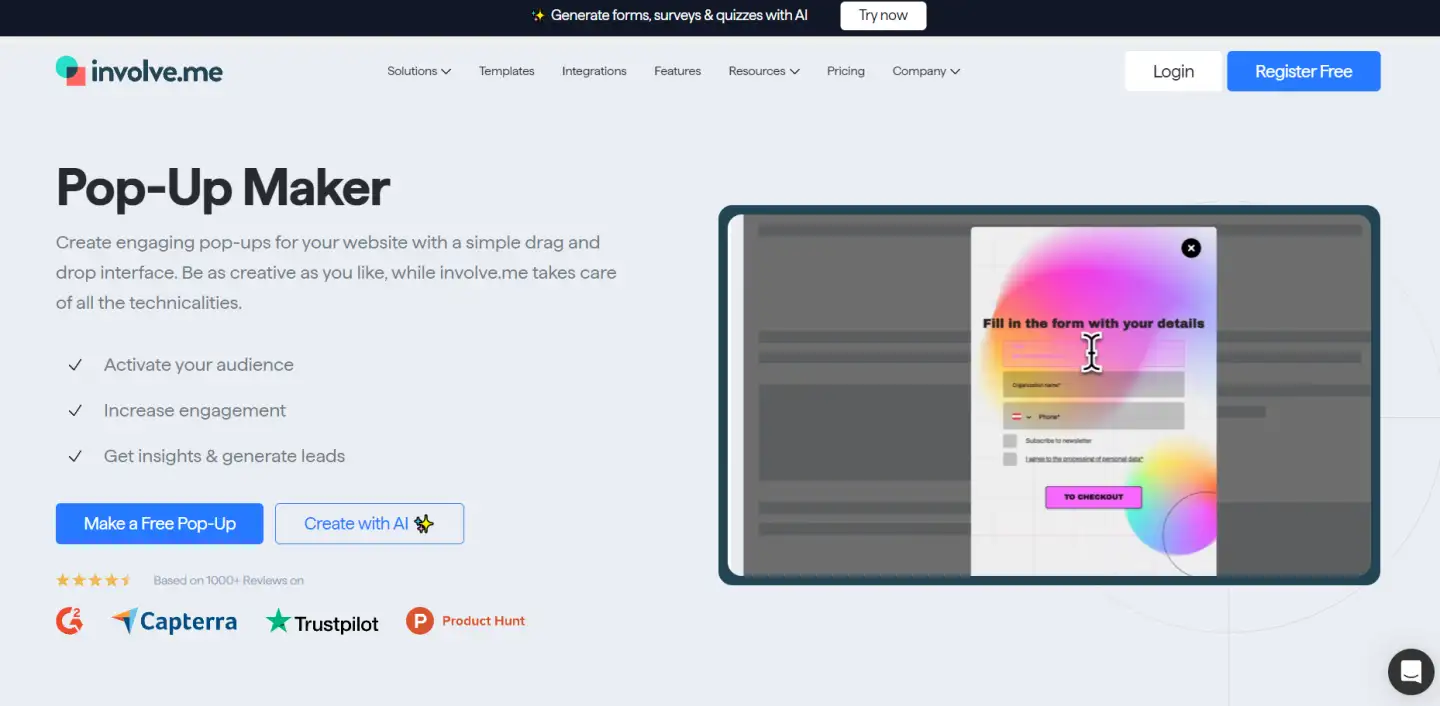Click the star rating icons

pos(93,580)
